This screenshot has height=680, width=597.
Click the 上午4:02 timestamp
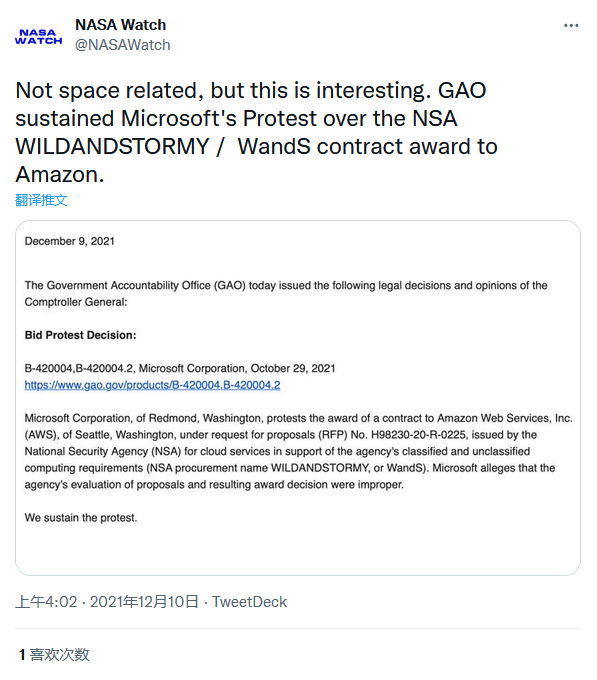46,602
